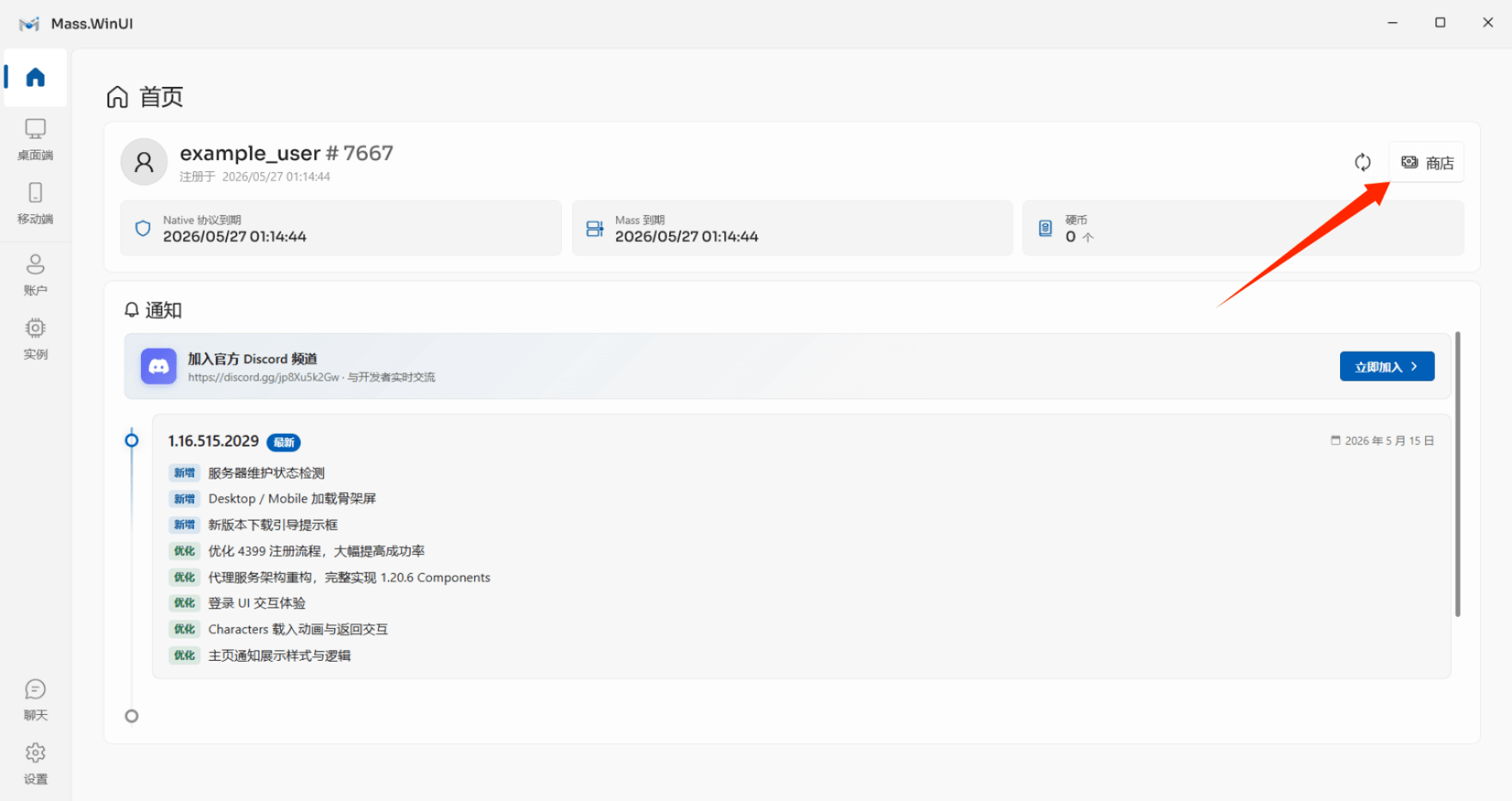Click the 立即加入 join button
Image resolution: width=1512 pixels, height=801 pixels.
pos(1387,366)
